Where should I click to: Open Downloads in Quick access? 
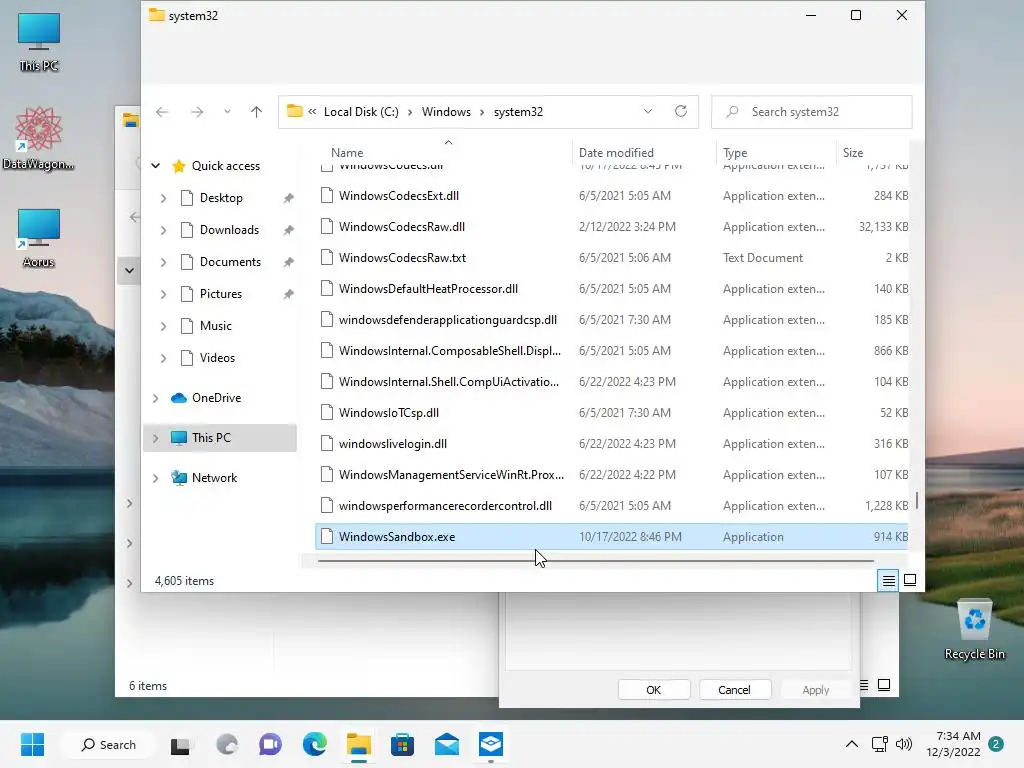(x=229, y=230)
